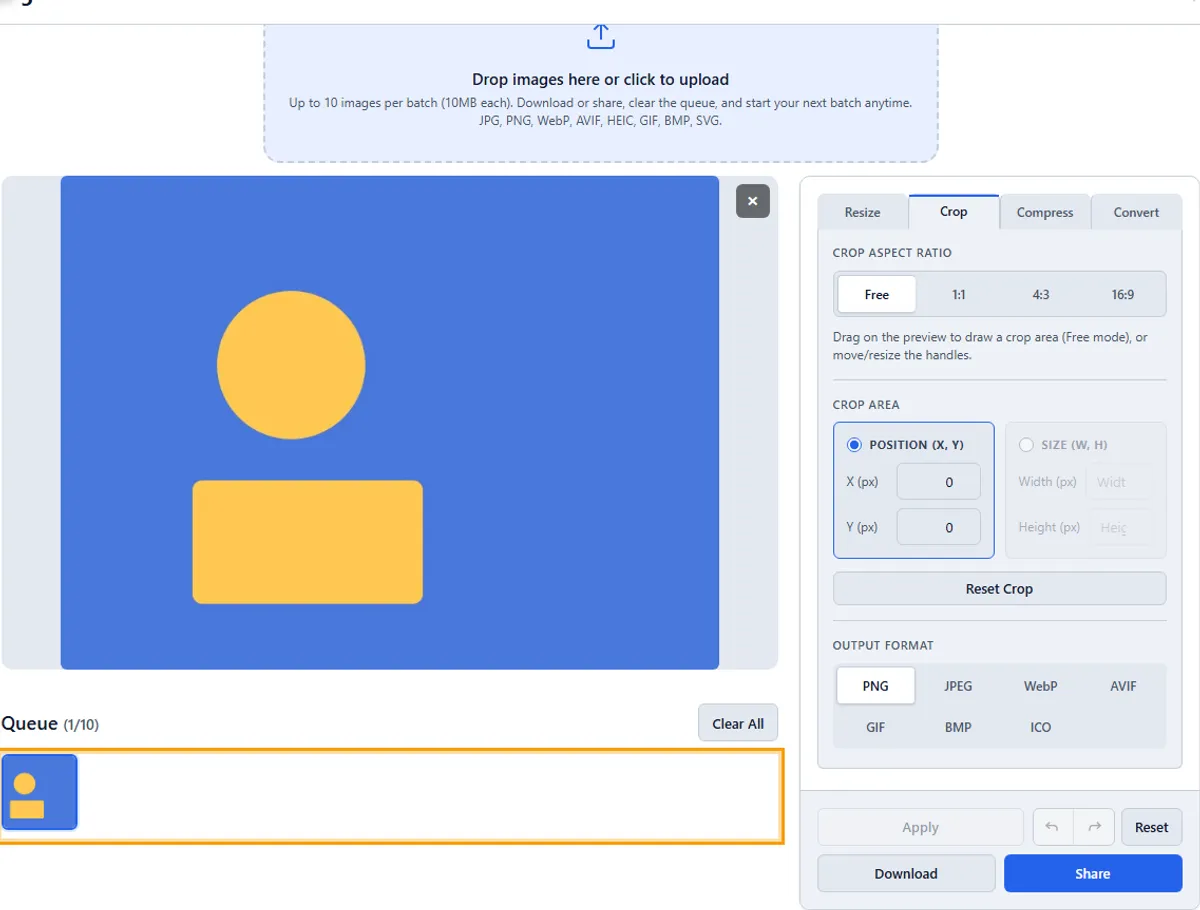Remove image with the X button
This screenshot has height=910, width=1200.
pos(753,201)
